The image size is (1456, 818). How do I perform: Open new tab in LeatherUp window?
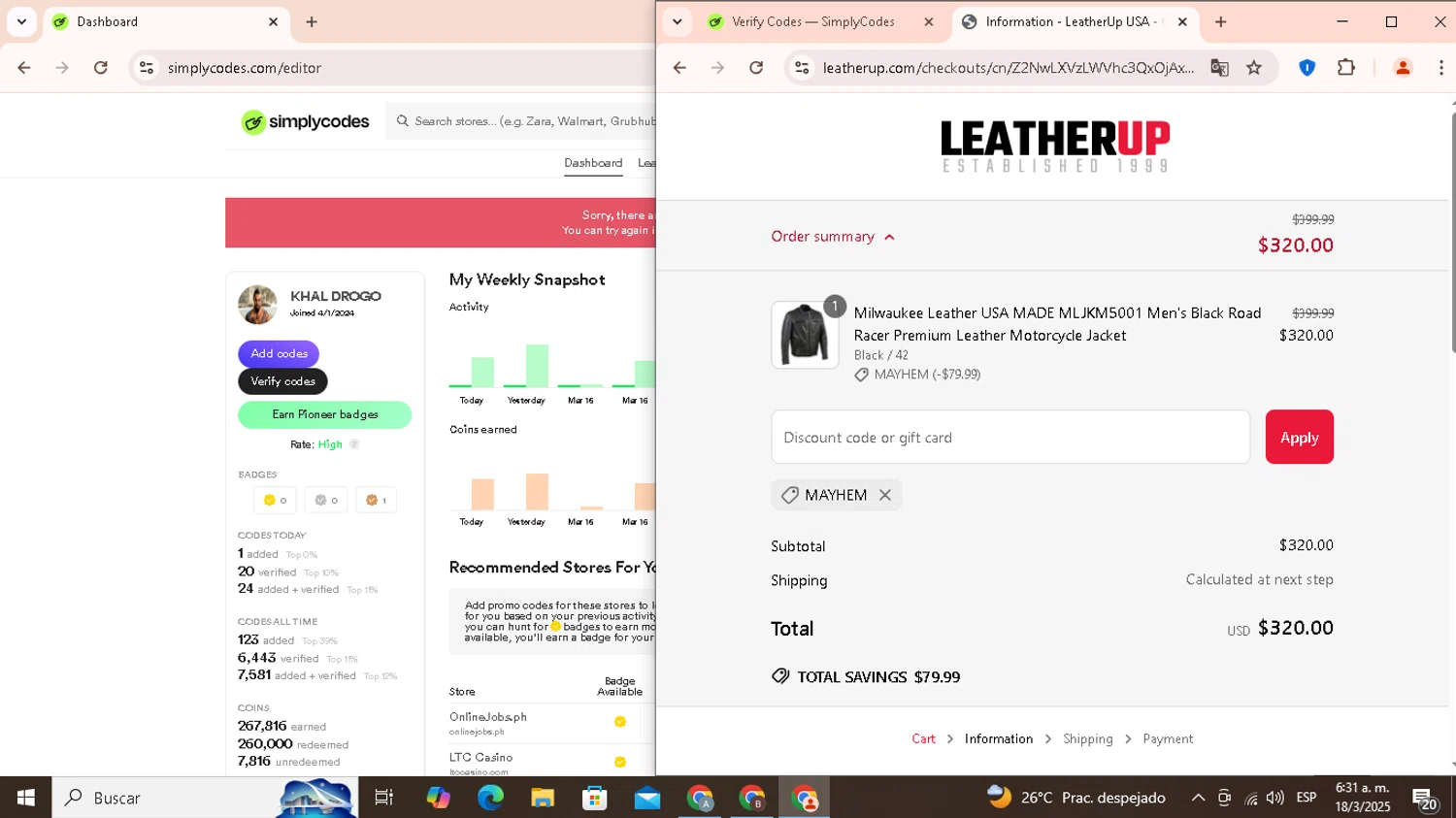tap(1221, 21)
